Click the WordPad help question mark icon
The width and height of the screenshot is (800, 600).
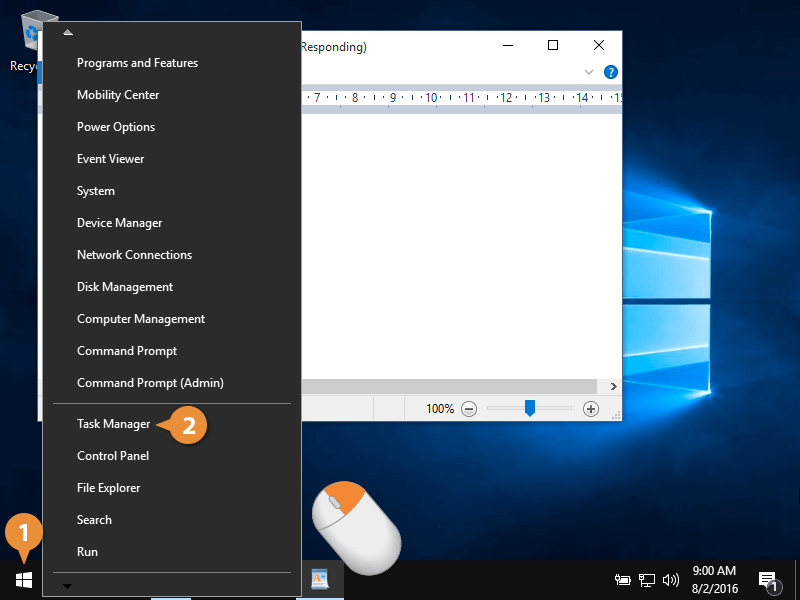(611, 72)
